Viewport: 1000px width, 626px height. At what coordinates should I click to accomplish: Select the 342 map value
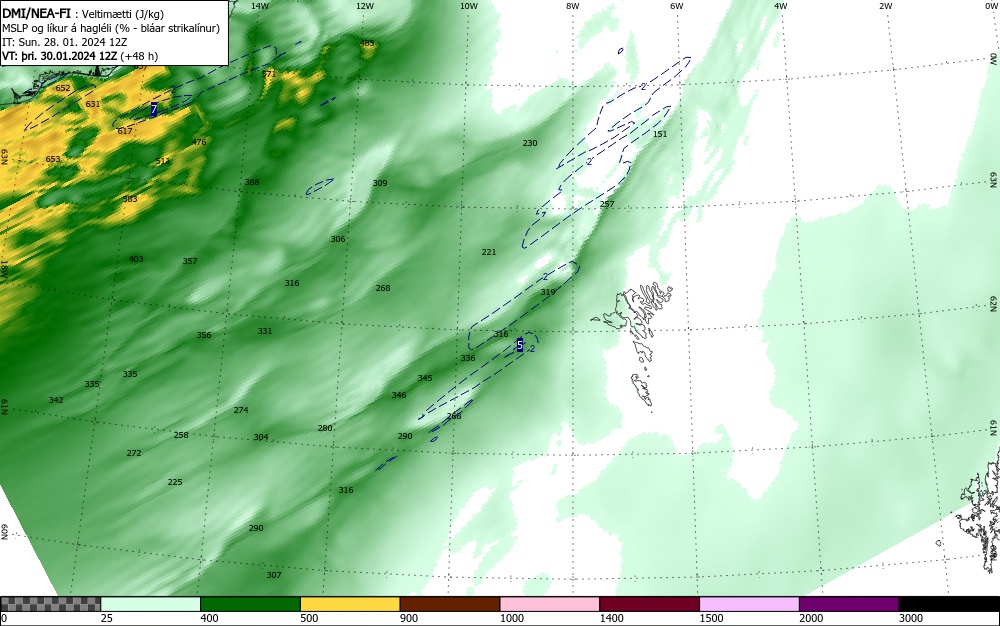(x=56, y=400)
